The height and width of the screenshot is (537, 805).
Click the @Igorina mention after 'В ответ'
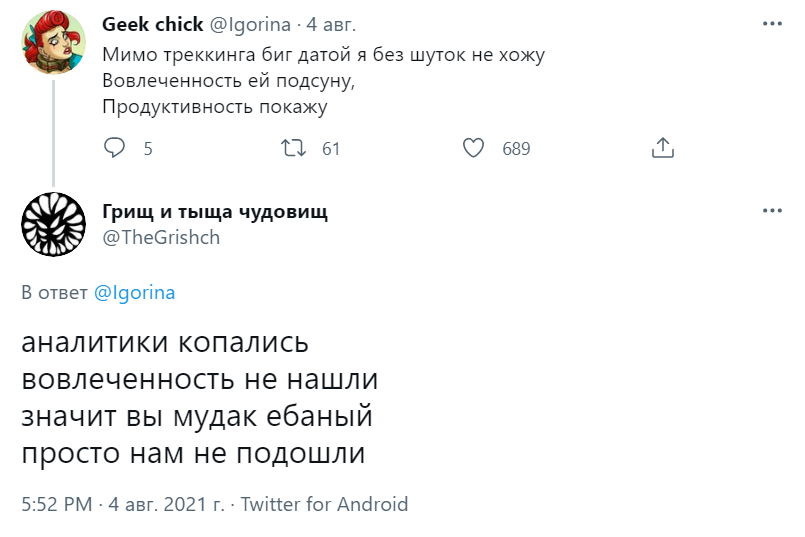134,293
